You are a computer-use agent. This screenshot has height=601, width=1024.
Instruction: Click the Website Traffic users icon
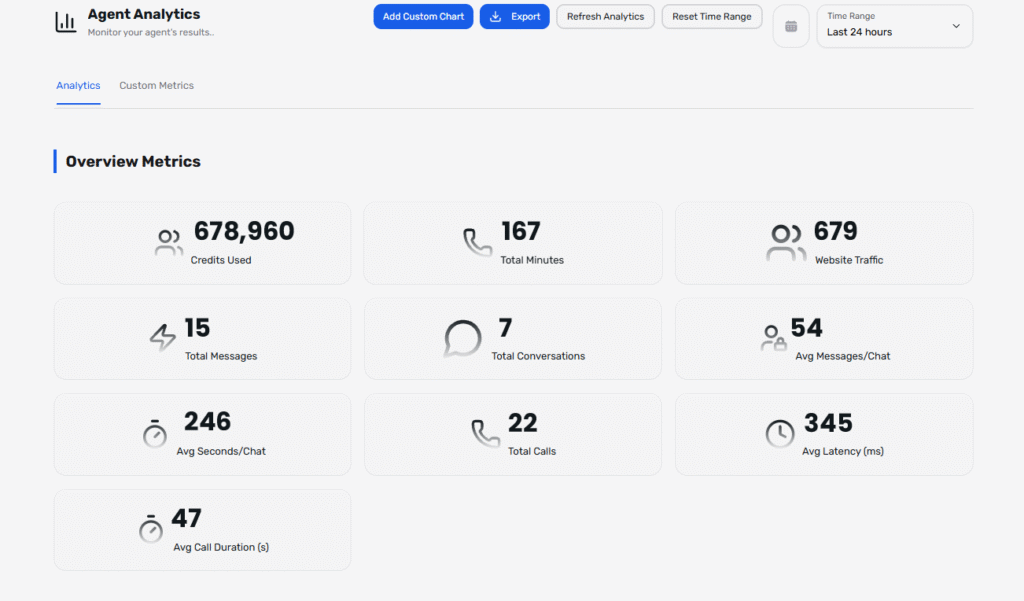(786, 242)
